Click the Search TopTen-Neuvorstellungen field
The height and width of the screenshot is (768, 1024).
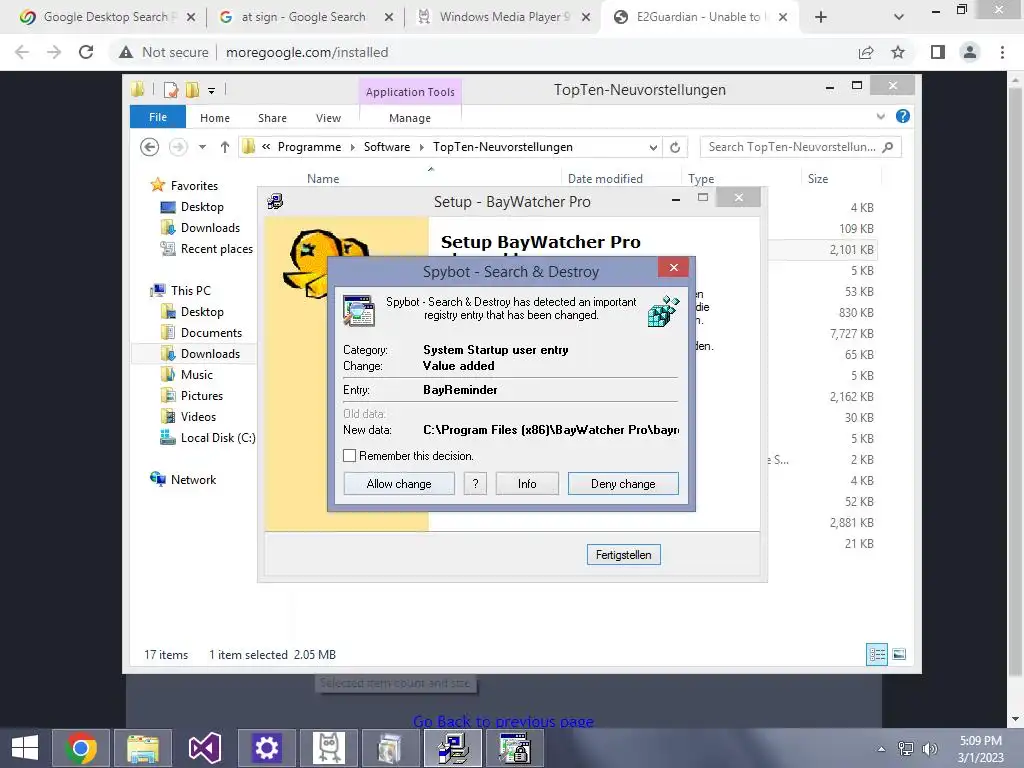[x=800, y=147]
